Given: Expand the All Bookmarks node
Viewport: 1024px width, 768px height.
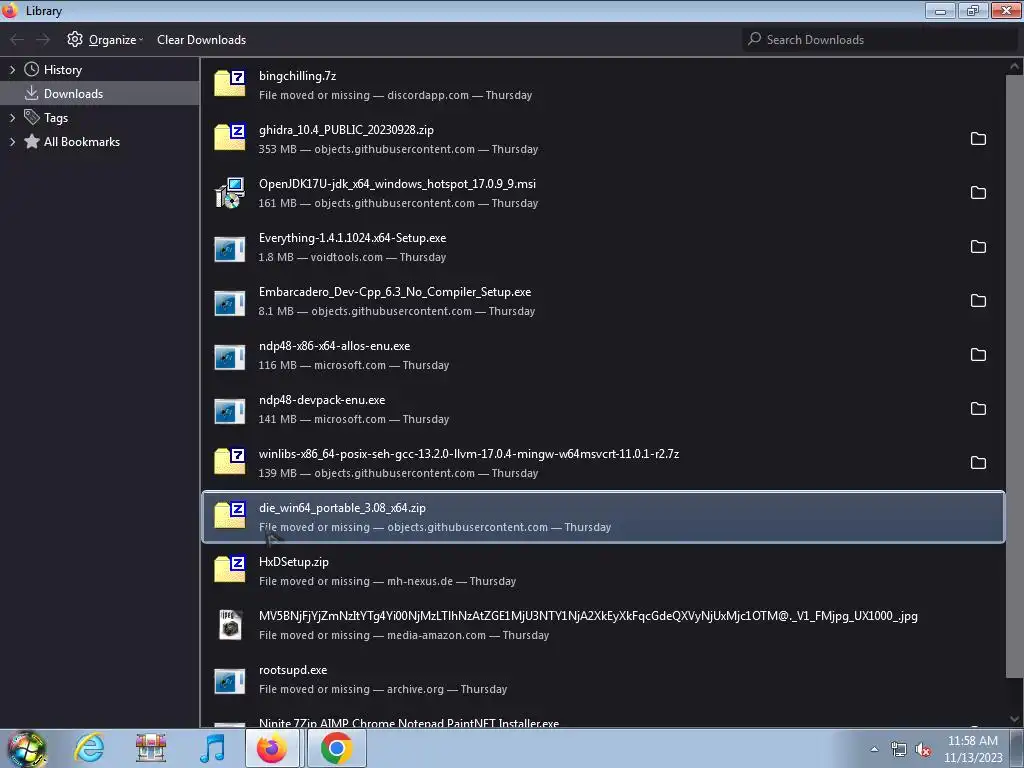Looking at the screenshot, I should pyautogui.click(x=12, y=142).
